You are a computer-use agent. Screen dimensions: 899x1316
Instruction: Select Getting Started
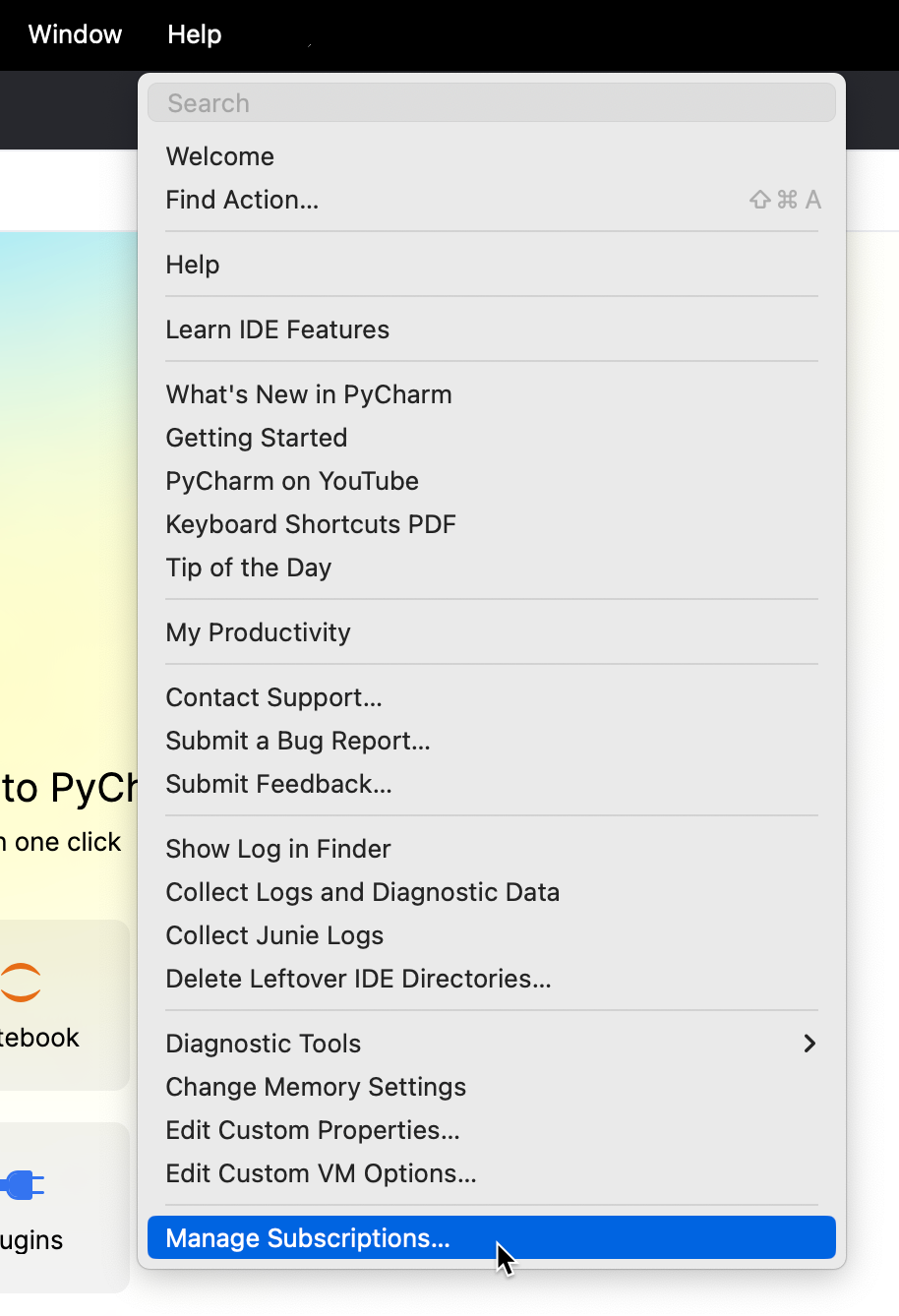click(256, 437)
